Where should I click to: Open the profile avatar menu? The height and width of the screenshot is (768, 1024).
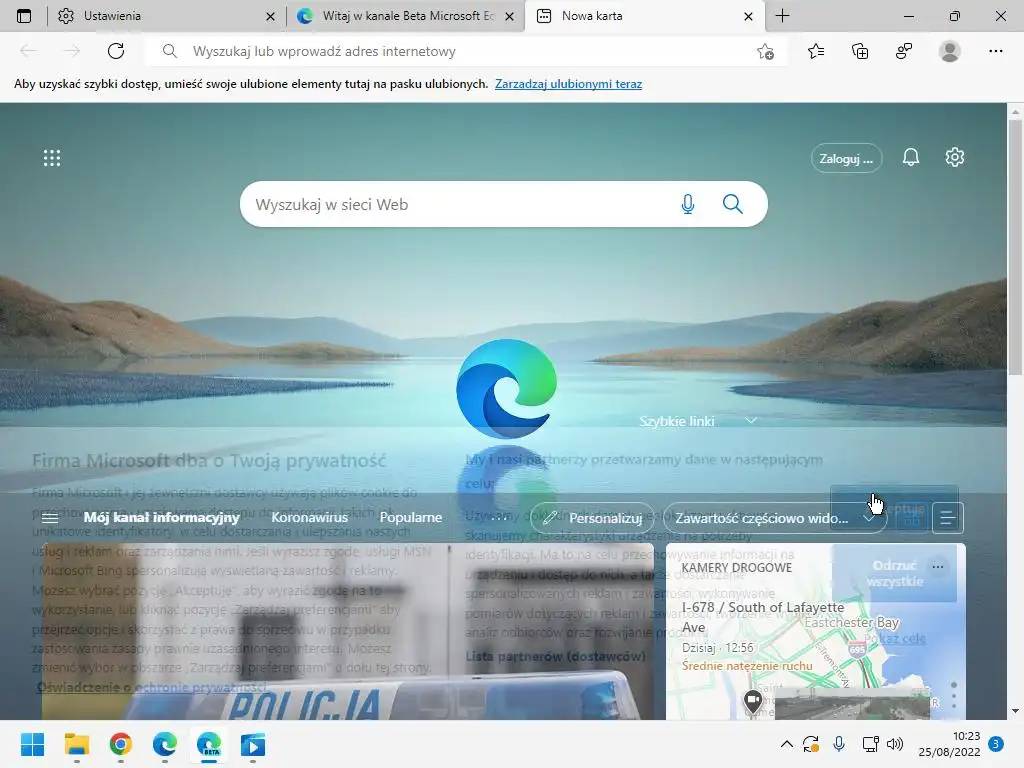point(950,51)
